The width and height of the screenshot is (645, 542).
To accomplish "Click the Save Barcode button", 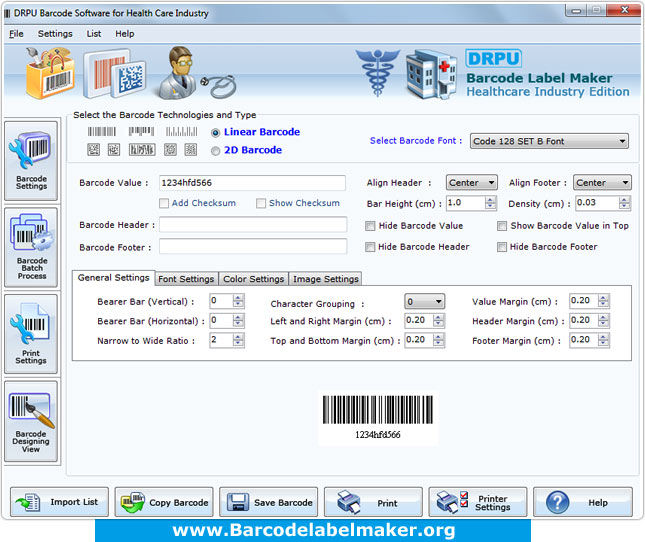I will [269, 502].
